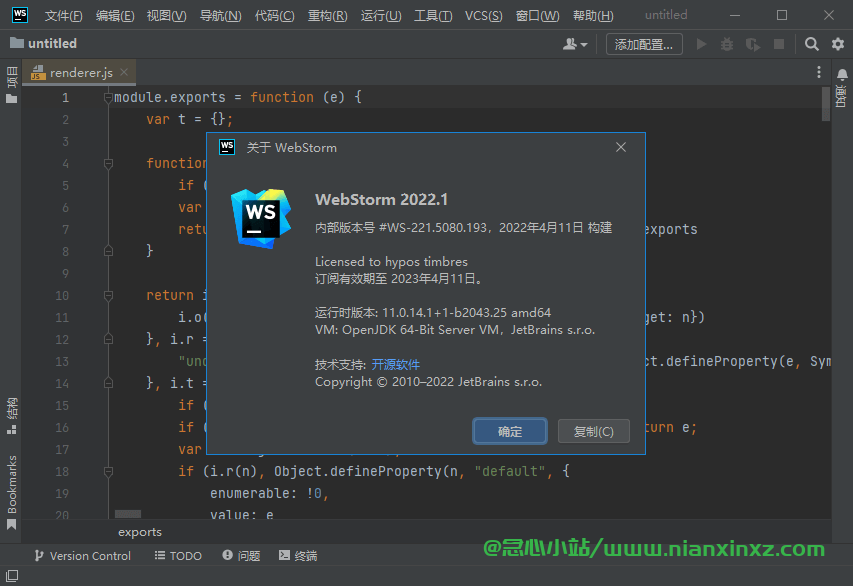Screen dimensions: 853x586
Task: Open the Code With Me user dropdown
Action: pos(575,44)
